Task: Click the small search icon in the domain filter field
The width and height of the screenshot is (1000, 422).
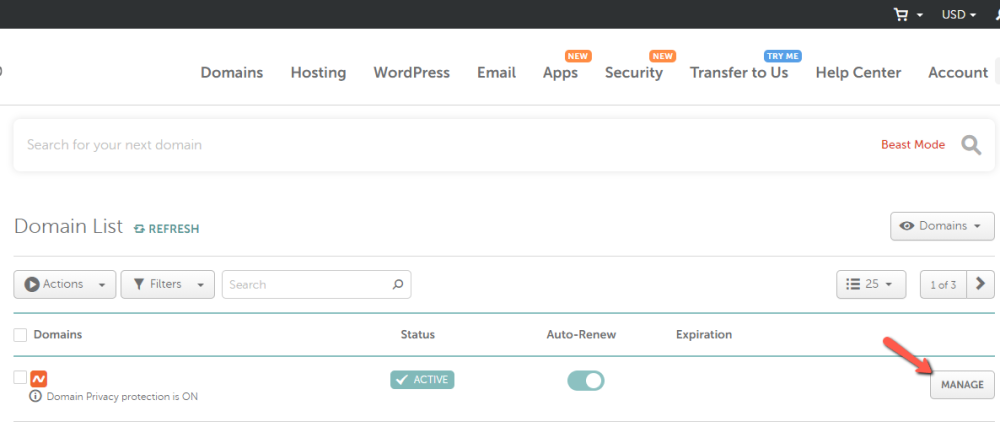Action: pos(398,284)
